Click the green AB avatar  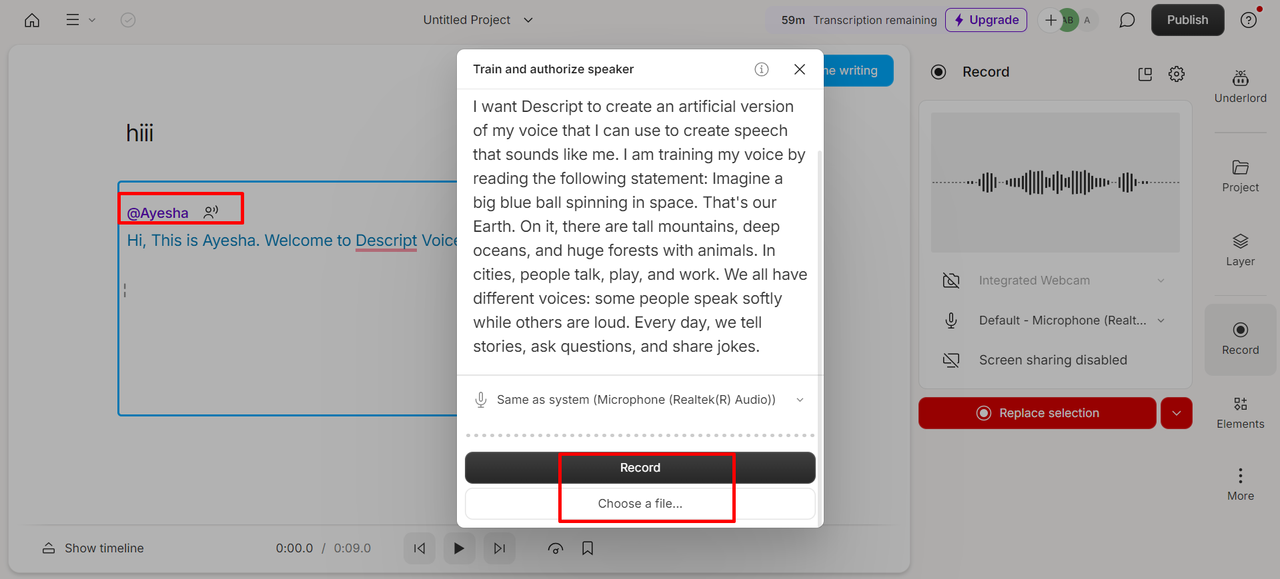(1068, 20)
